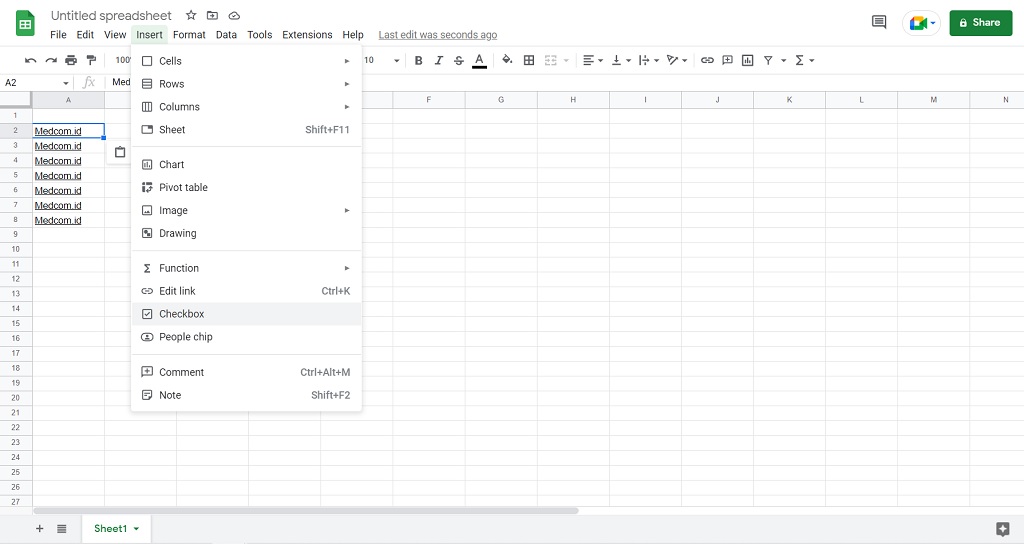This screenshot has height=544, width=1024.
Task: Open the text color picker
Action: coord(479,60)
